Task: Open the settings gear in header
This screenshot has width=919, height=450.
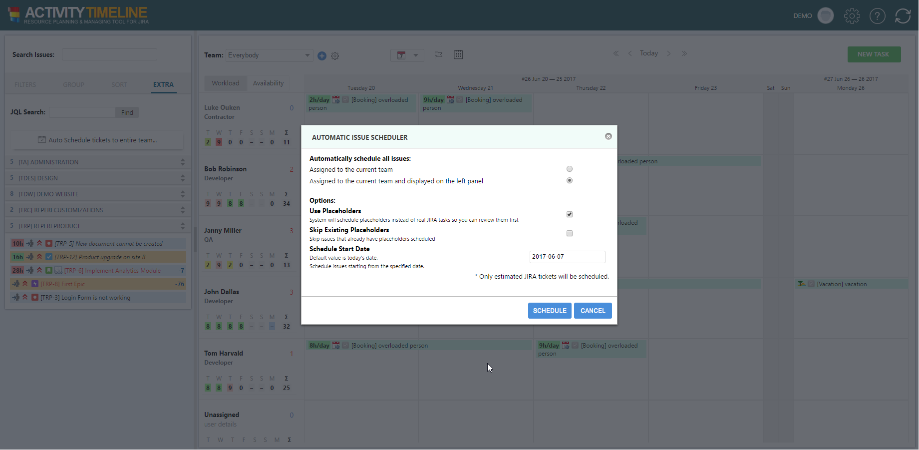Action: pyautogui.click(x=852, y=16)
